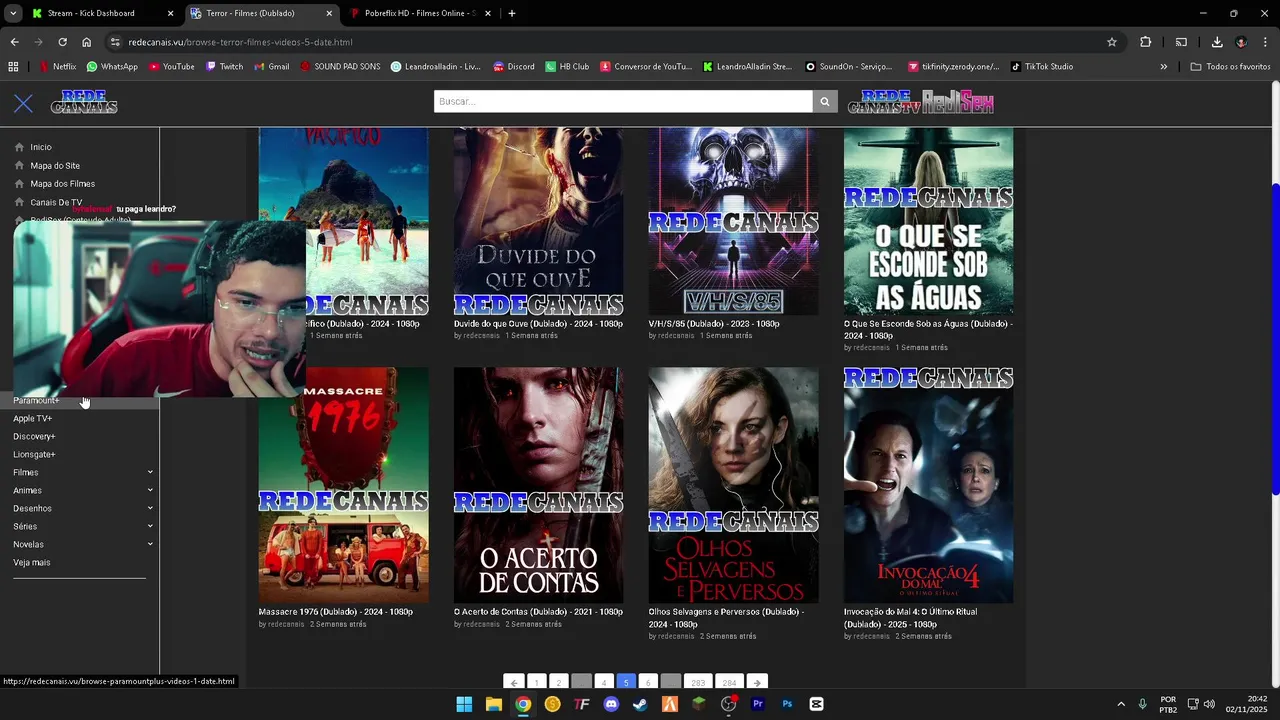Open the tab search dropdown arrow
The height and width of the screenshot is (720, 1280).
(12, 13)
